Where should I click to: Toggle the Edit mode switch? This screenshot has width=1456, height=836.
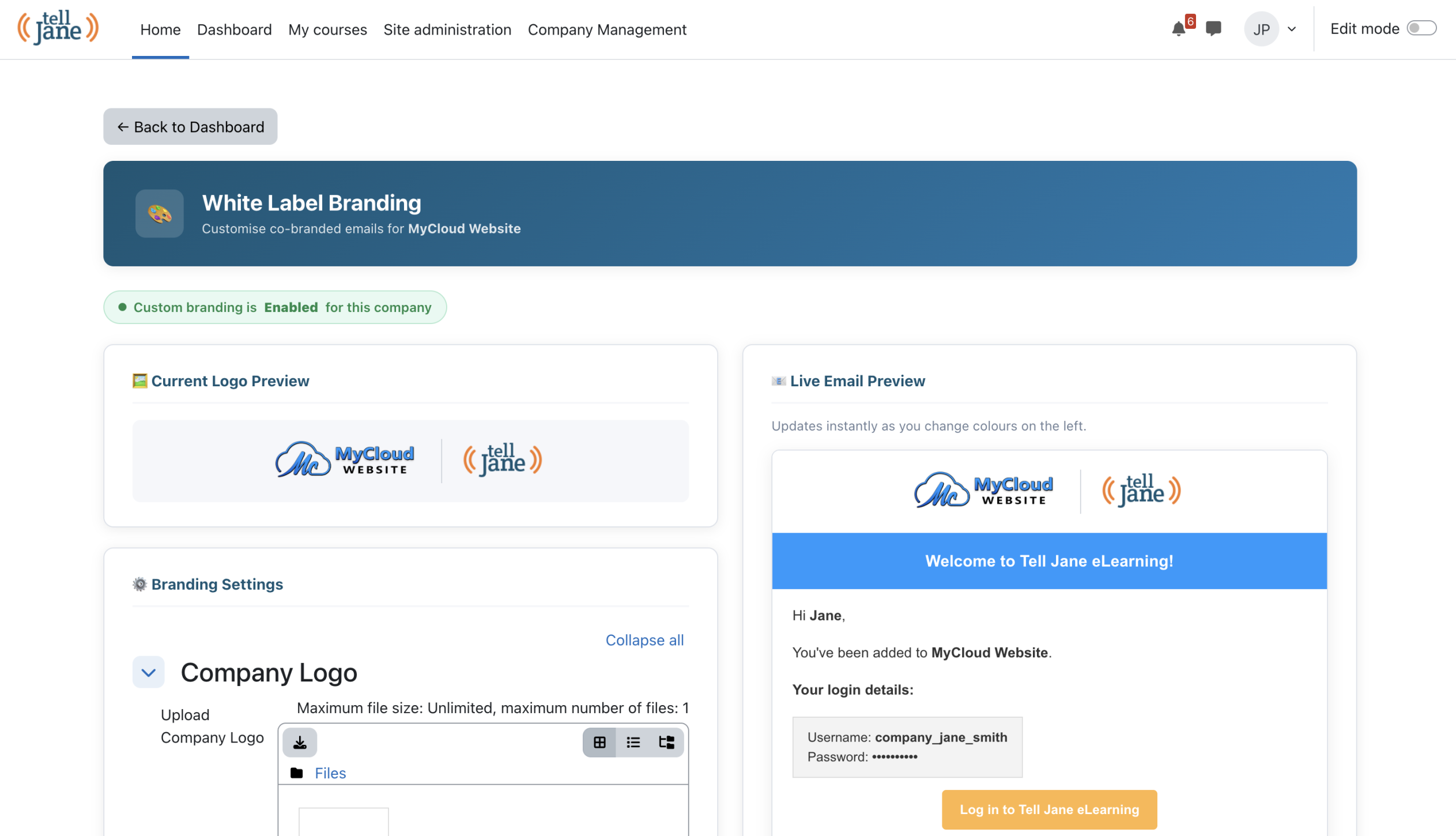[1421, 29]
